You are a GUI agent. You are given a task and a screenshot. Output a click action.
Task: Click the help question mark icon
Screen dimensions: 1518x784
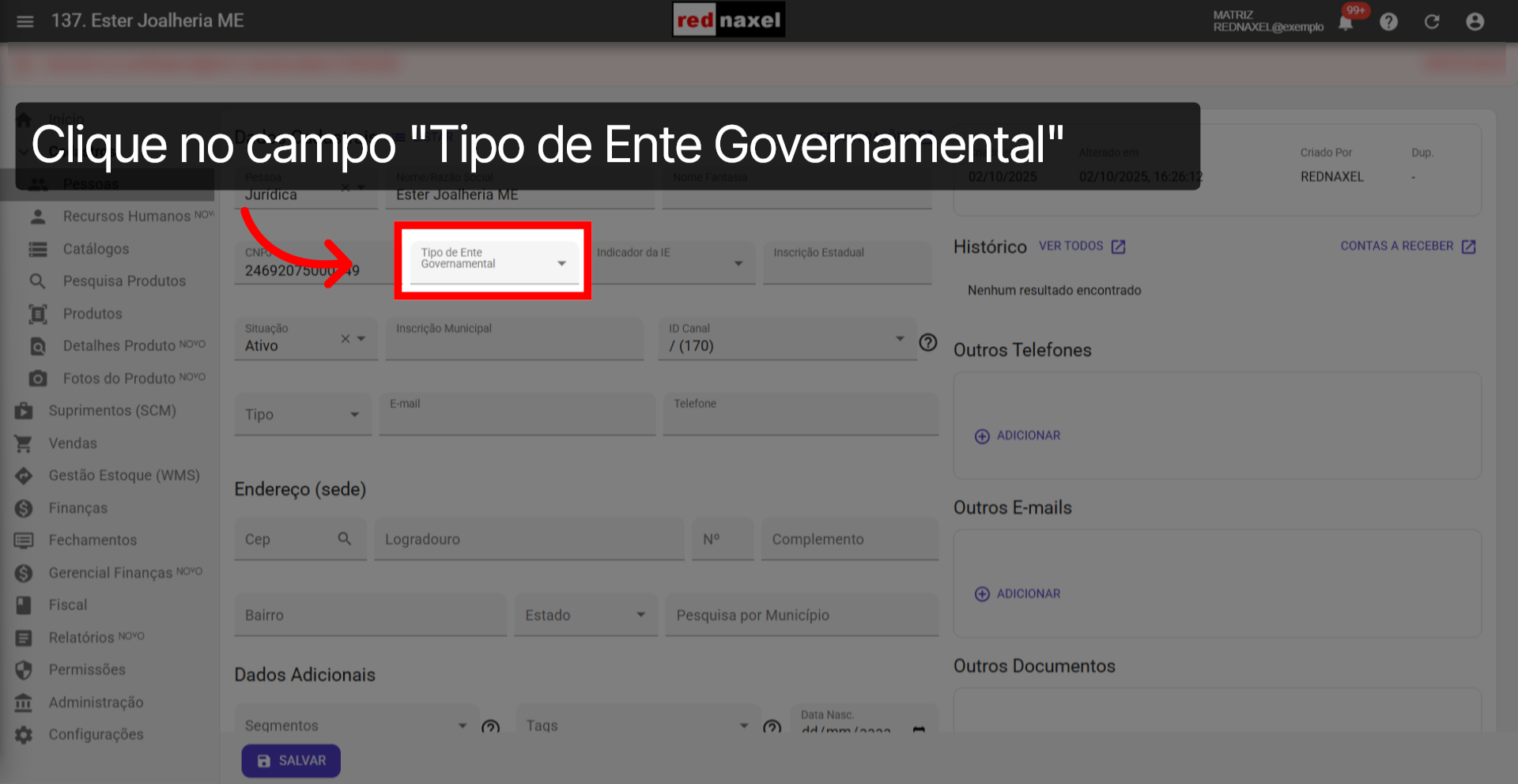tap(1389, 21)
